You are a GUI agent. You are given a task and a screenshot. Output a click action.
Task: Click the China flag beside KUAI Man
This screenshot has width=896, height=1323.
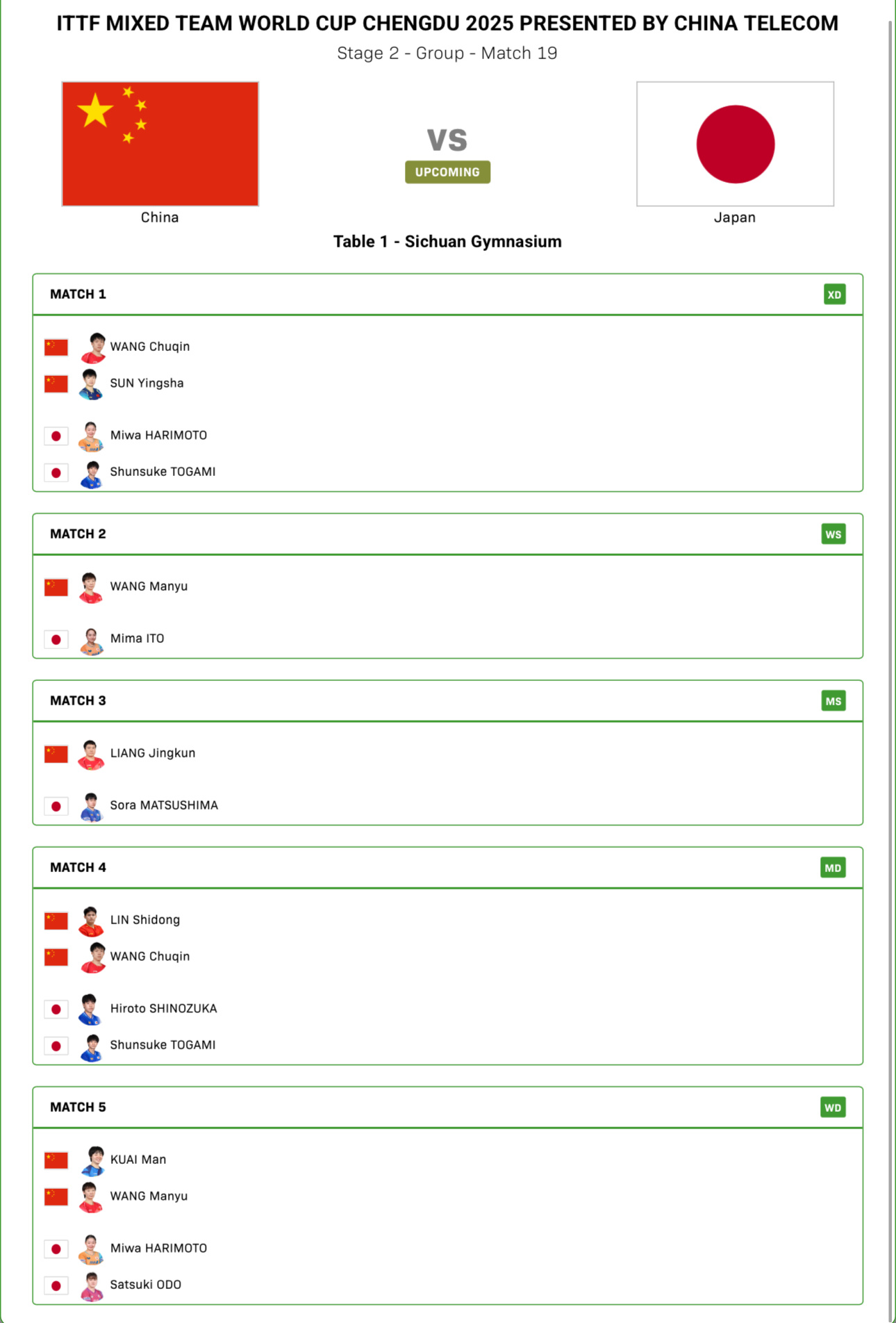pyautogui.click(x=56, y=1160)
